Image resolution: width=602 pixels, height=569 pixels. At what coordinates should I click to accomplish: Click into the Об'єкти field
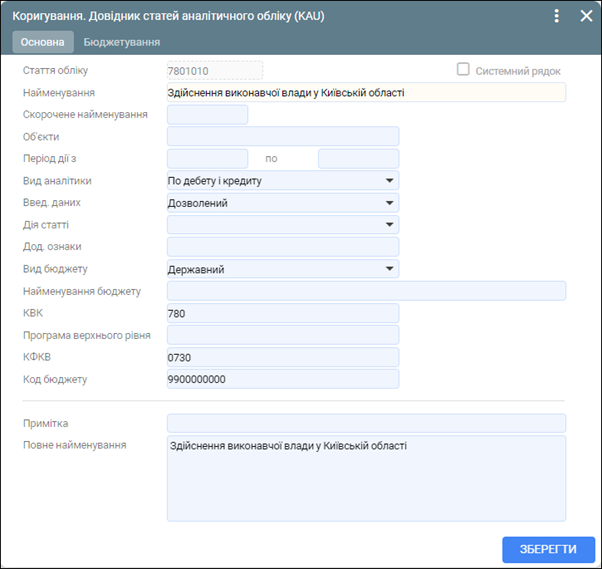(x=283, y=137)
